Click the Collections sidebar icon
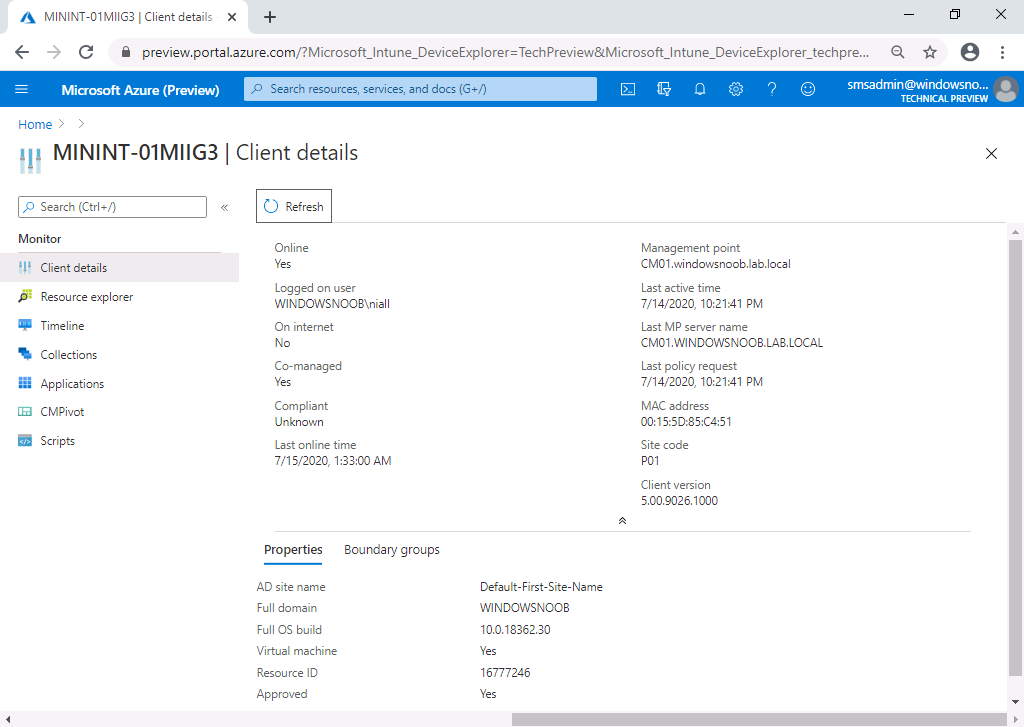Image resolution: width=1024 pixels, height=727 pixels. click(25, 354)
